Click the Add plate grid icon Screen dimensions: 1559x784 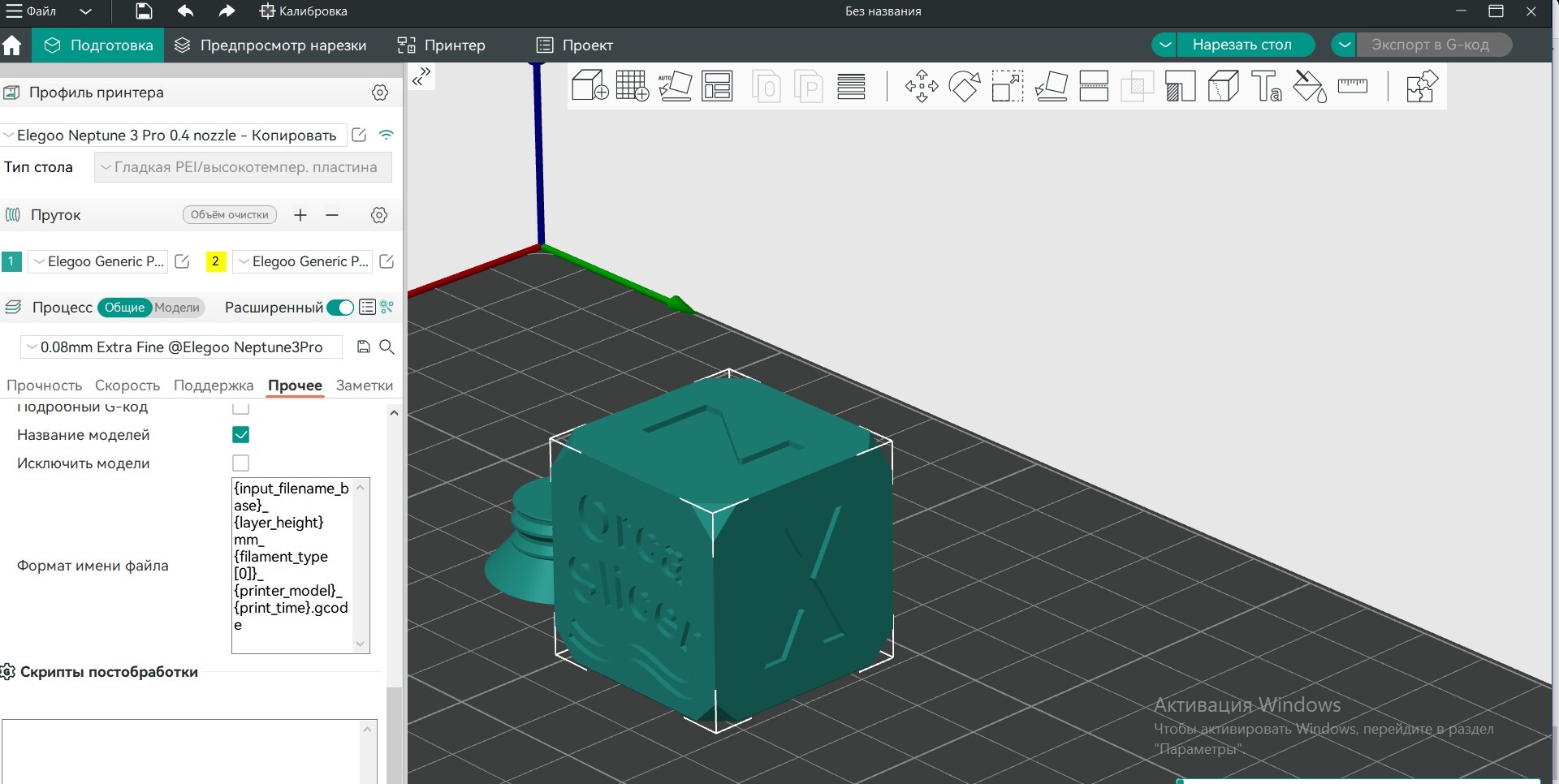pos(632,85)
